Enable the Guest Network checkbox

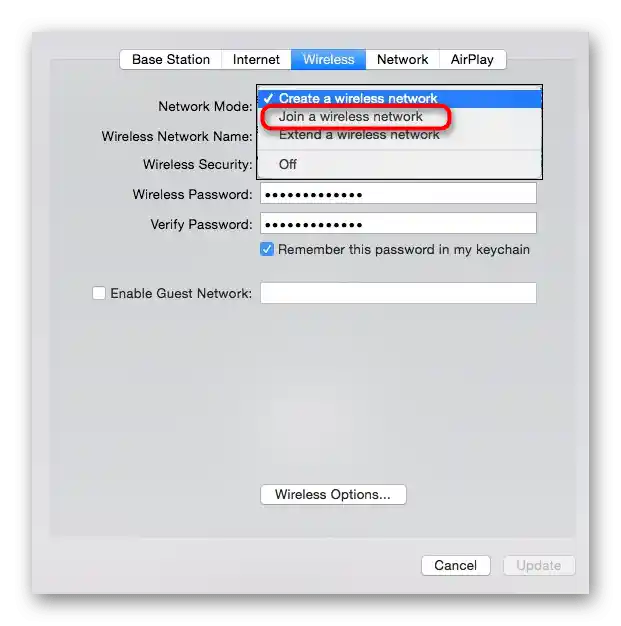(99, 293)
